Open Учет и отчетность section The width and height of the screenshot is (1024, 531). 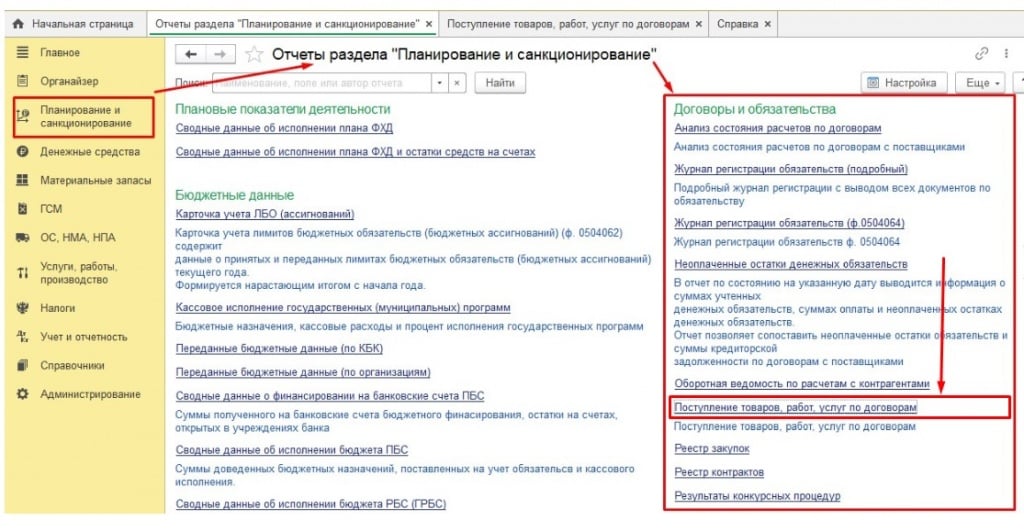84,337
